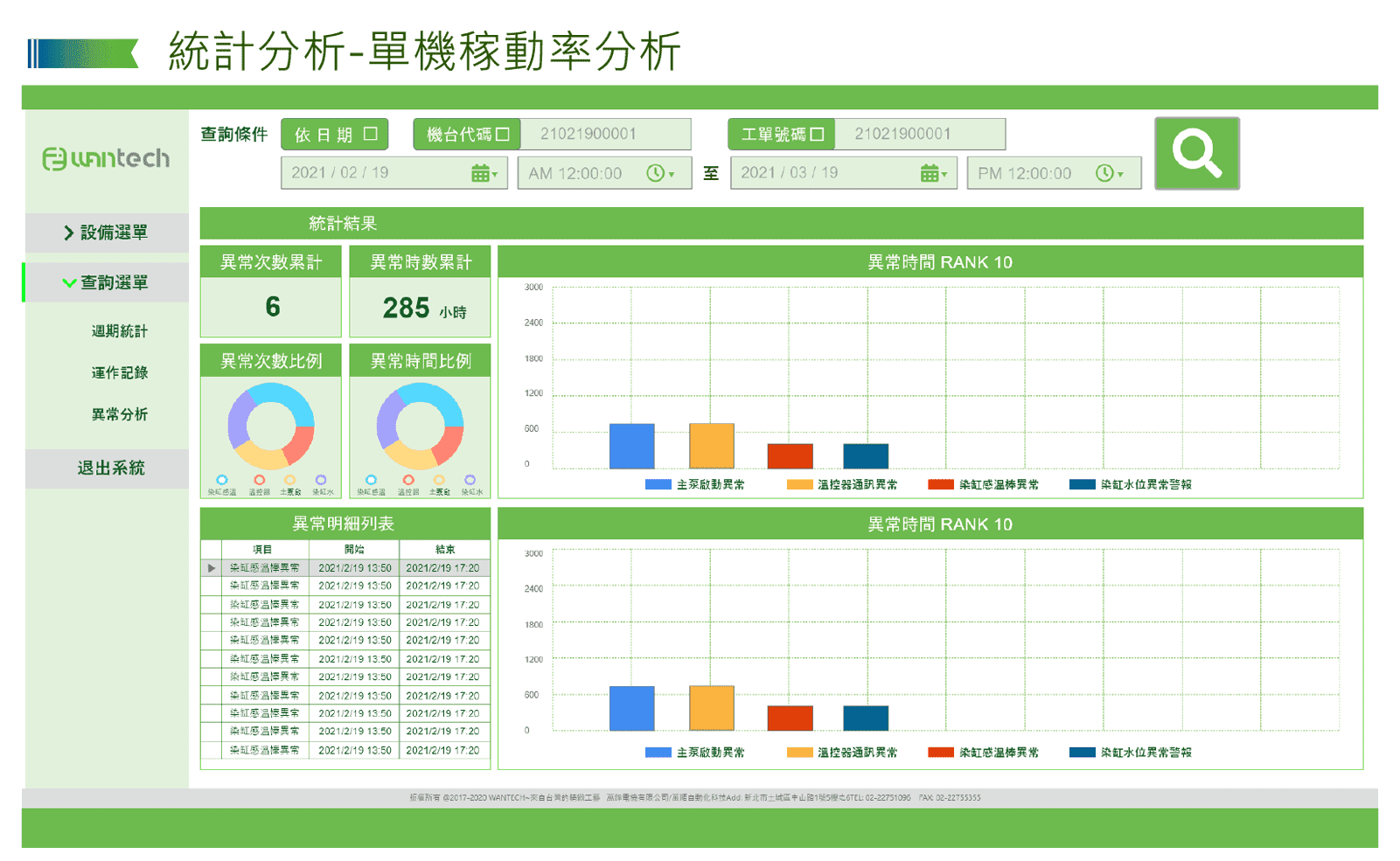The width and height of the screenshot is (1400, 861).
Task: Toggle the 工單號碼 checkbox
Action: pyautogui.click(x=818, y=135)
